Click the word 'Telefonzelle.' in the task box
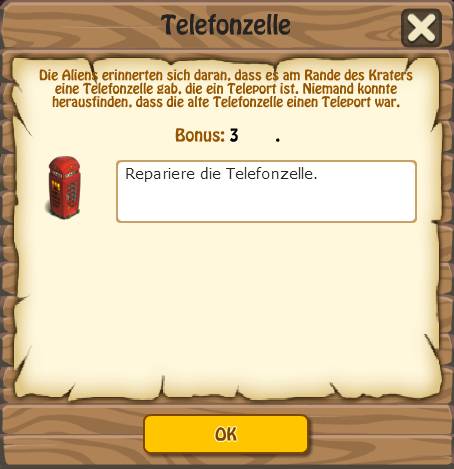This screenshot has width=454, height=469. point(272,174)
